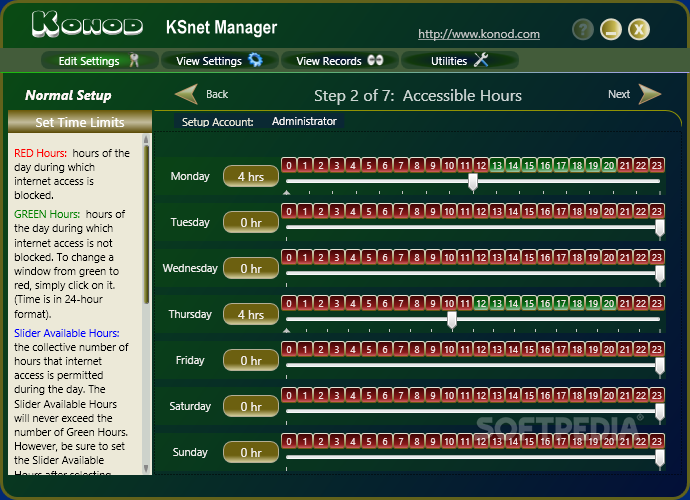Screen dimensions: 690x500
Task: Click the help panel scrollbar thumb
Action: click(147, 224)
